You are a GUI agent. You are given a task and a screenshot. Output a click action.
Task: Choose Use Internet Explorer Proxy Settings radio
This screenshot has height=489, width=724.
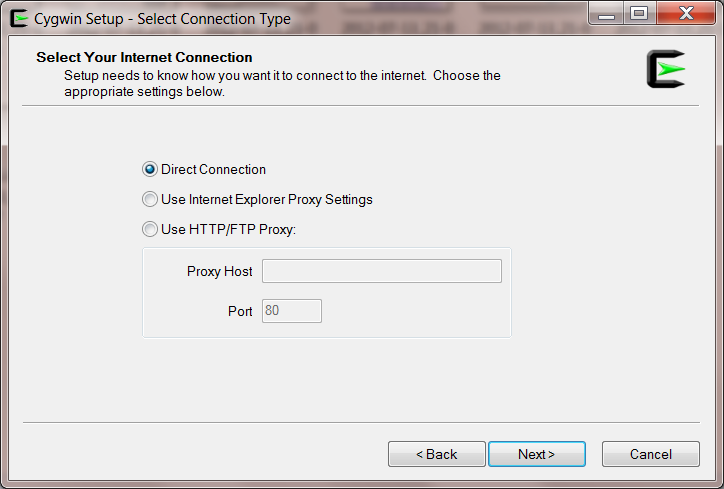(x=150, y=199)
